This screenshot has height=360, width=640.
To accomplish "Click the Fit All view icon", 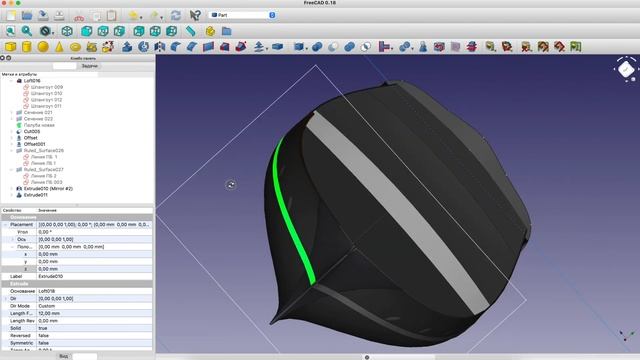I will tap(11, 31).
